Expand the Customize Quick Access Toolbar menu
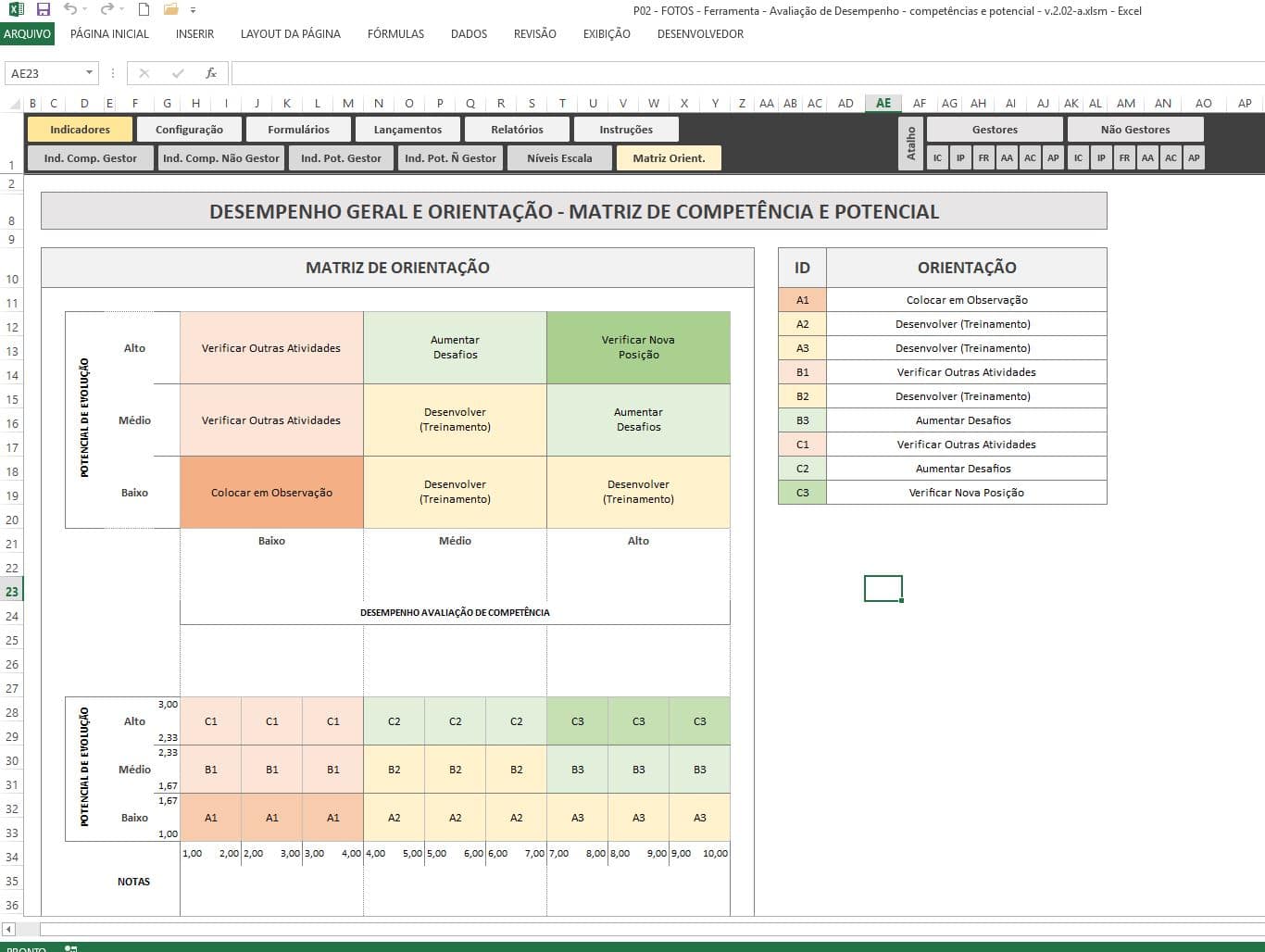1265x952 pixels. (x=193, y=10)
